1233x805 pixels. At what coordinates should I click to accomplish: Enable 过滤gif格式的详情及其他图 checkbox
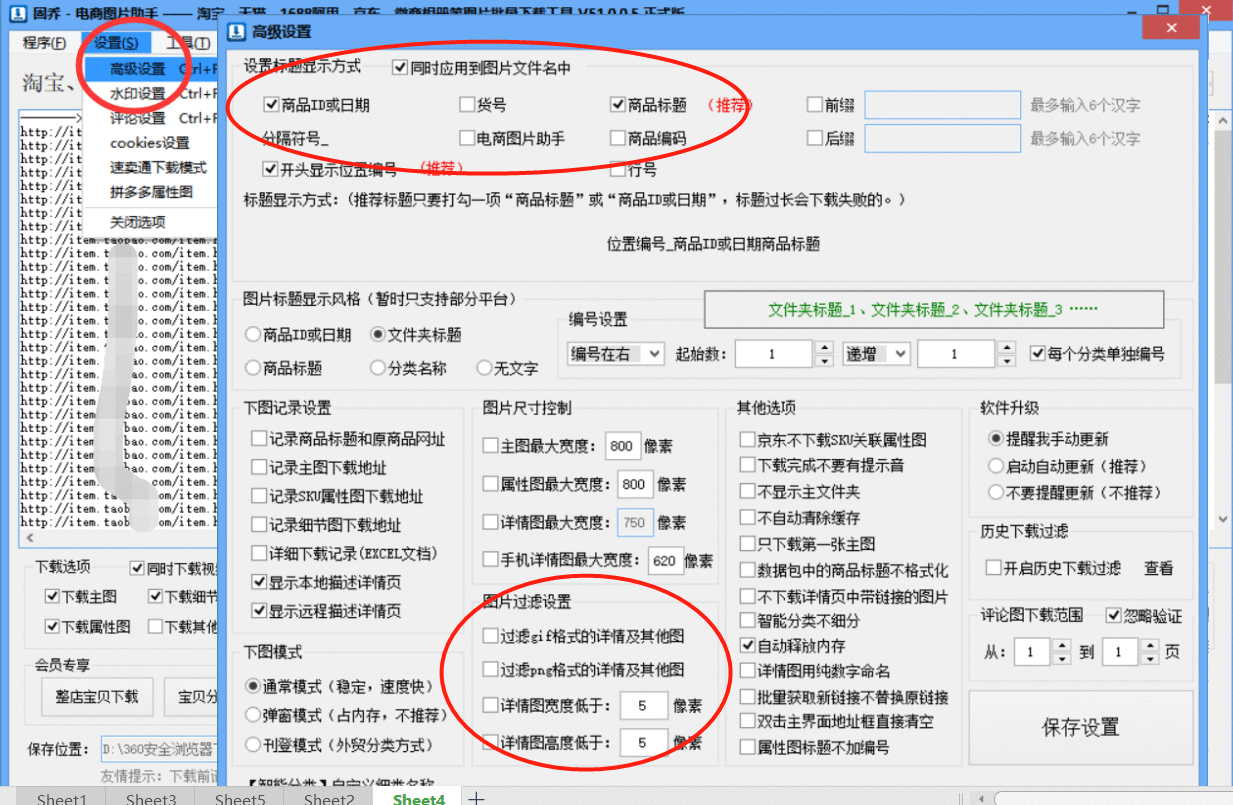pyautogui.click(x=583, y=636)
